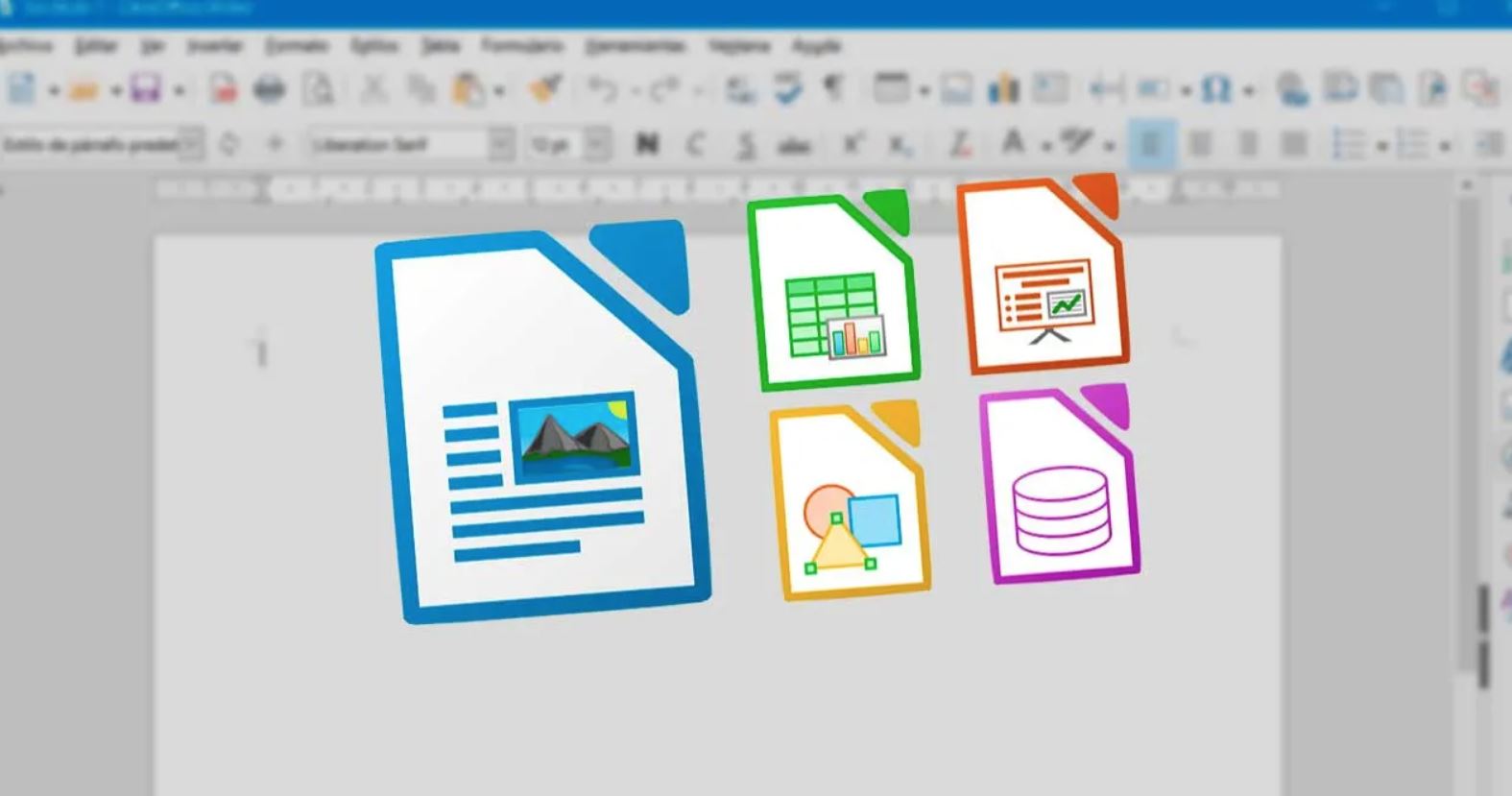Open the New document dropdown arrow

[x=54, y=92]
